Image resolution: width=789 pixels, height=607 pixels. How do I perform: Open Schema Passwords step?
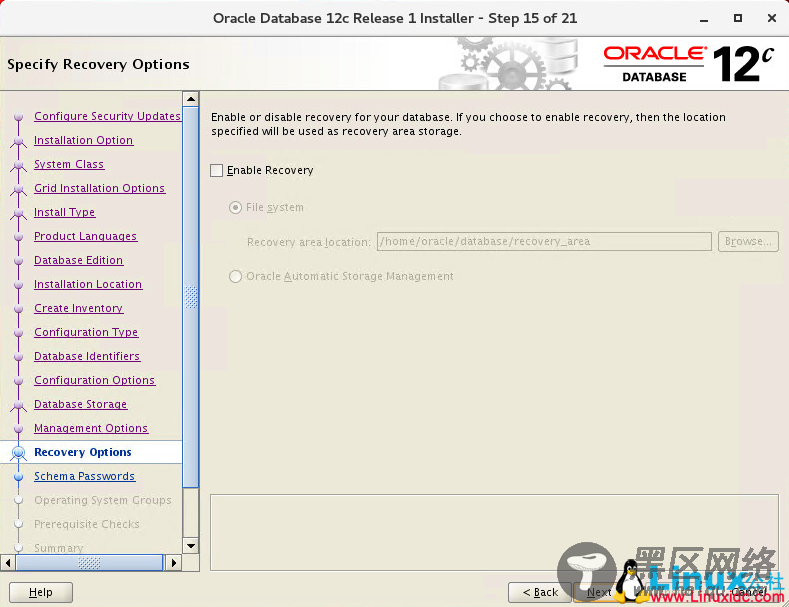pyautogui.click(x=85, y=476)
